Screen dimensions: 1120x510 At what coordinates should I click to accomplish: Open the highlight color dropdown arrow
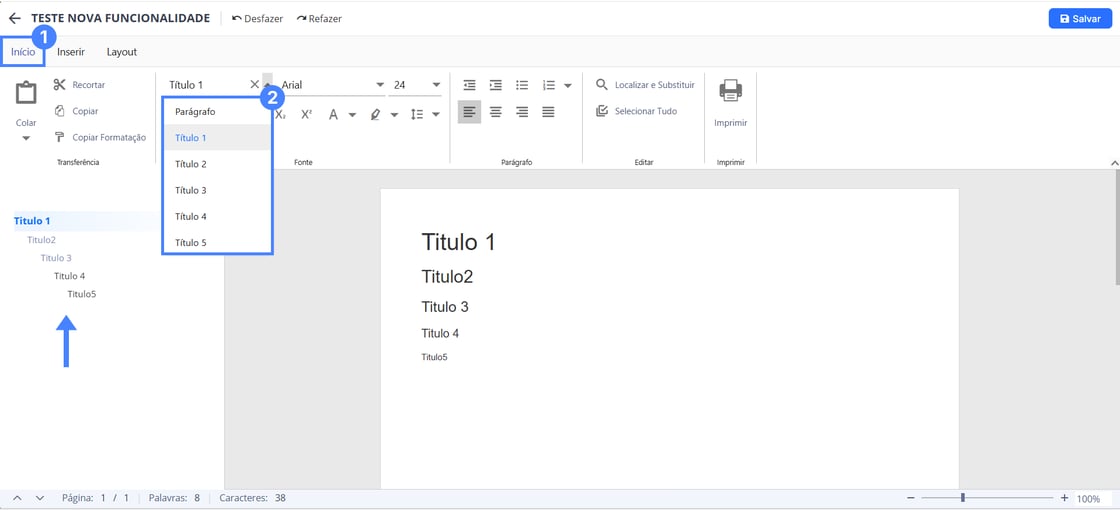coord(394,115)
